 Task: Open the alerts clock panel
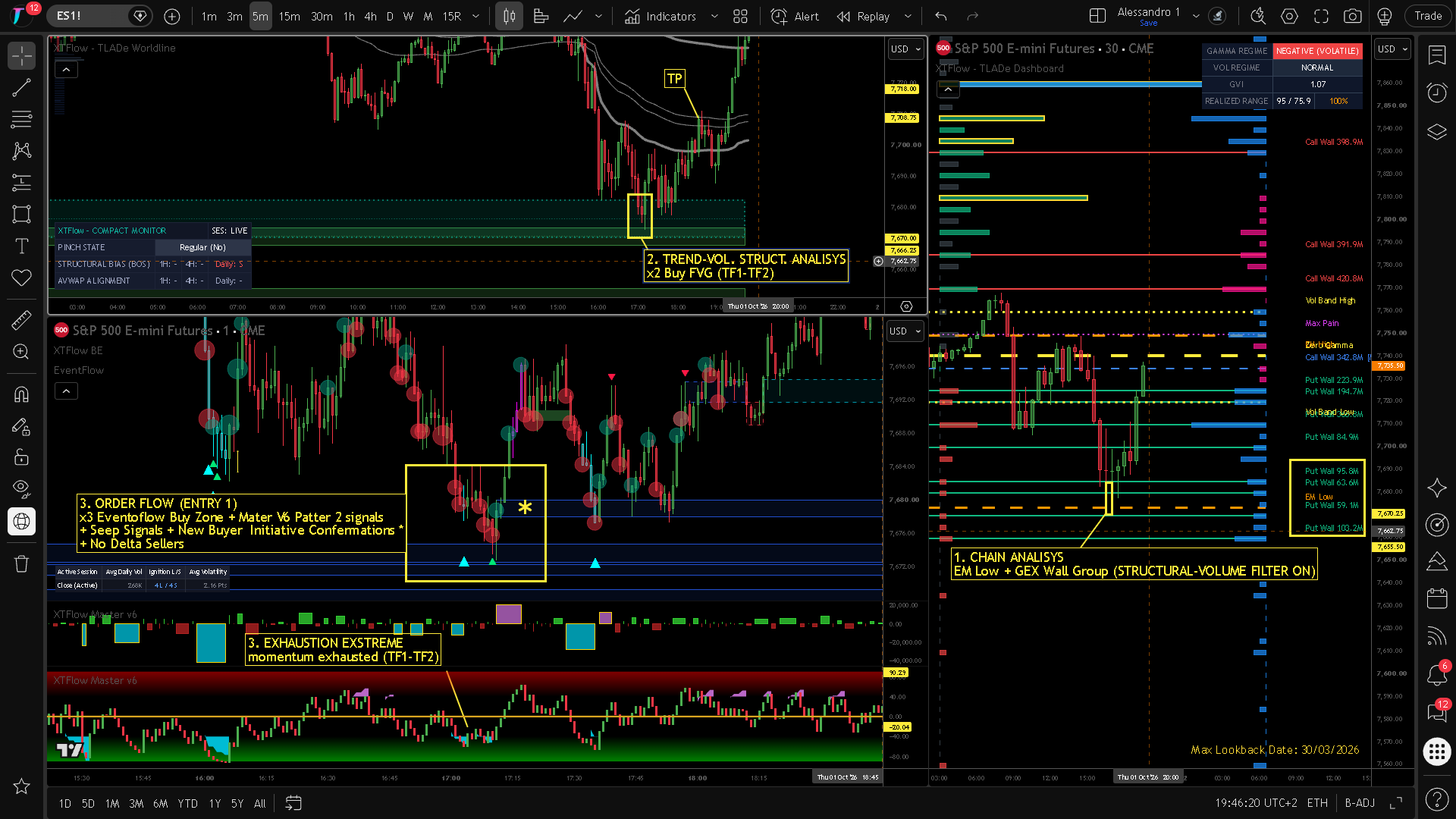1437,93
